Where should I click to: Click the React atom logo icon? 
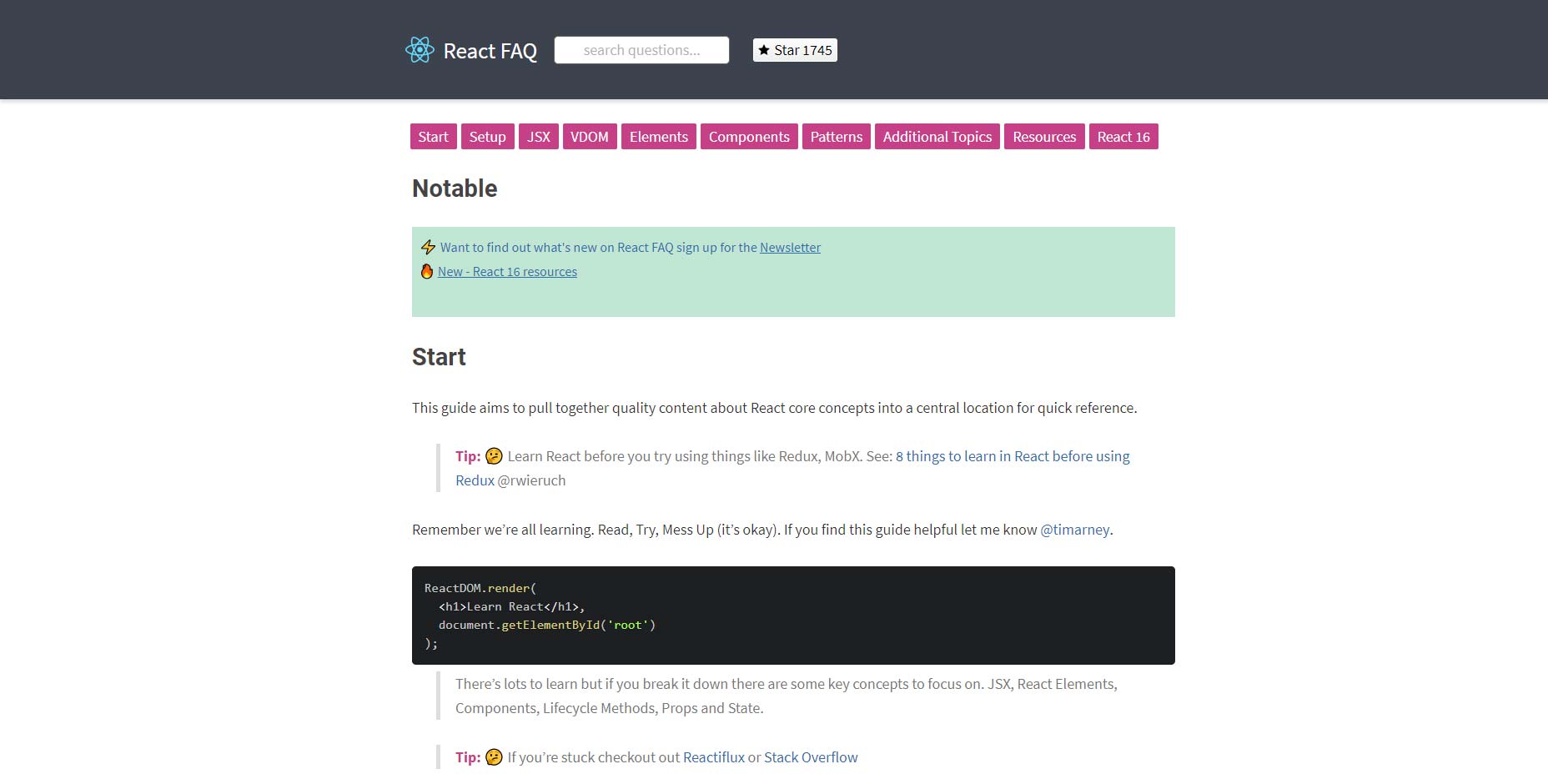coord(420,50)
